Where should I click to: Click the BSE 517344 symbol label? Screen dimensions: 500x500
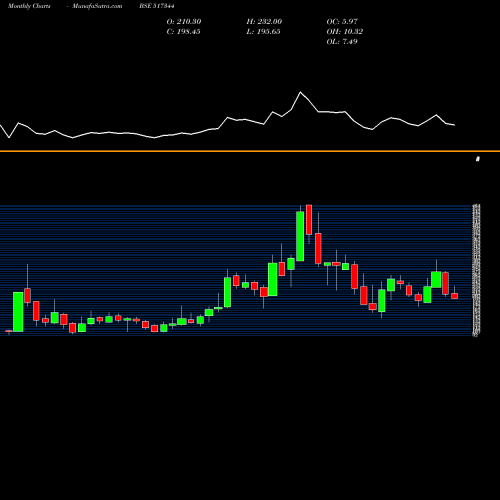[x=157, y=6]
